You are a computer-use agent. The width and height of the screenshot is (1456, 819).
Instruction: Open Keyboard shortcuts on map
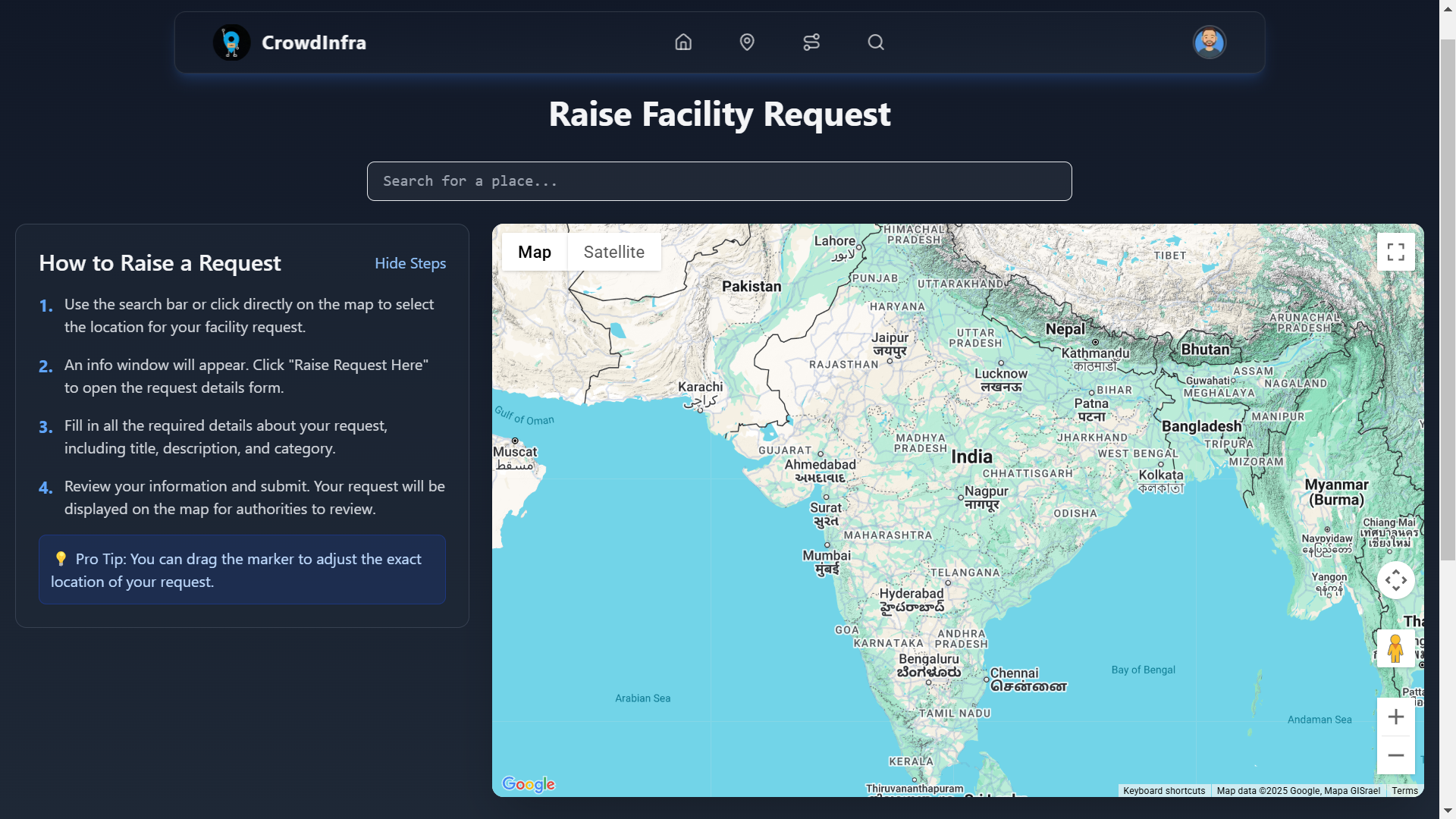pyautogui.click(x=1163, y=791)
